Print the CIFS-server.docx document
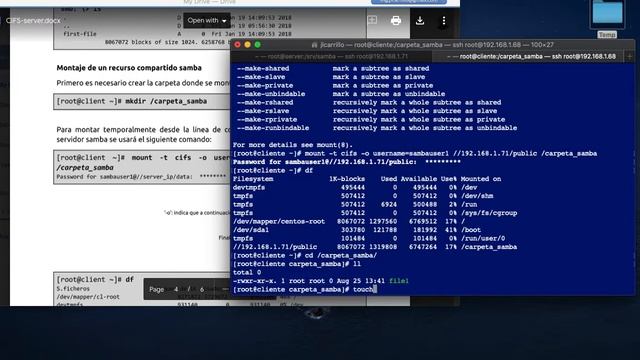The height and width of the screenshot is (360, 640). tap(396, 20)
